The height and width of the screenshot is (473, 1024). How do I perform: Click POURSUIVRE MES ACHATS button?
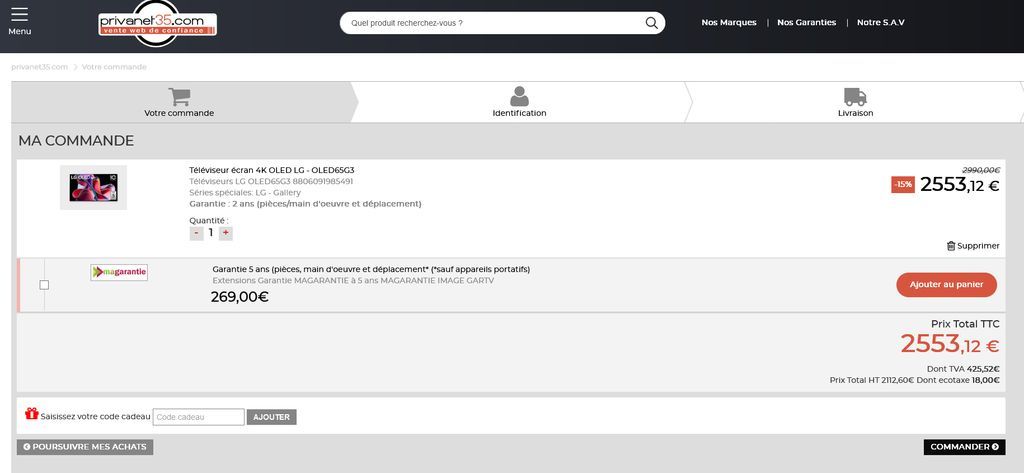[x=85, y=447]
